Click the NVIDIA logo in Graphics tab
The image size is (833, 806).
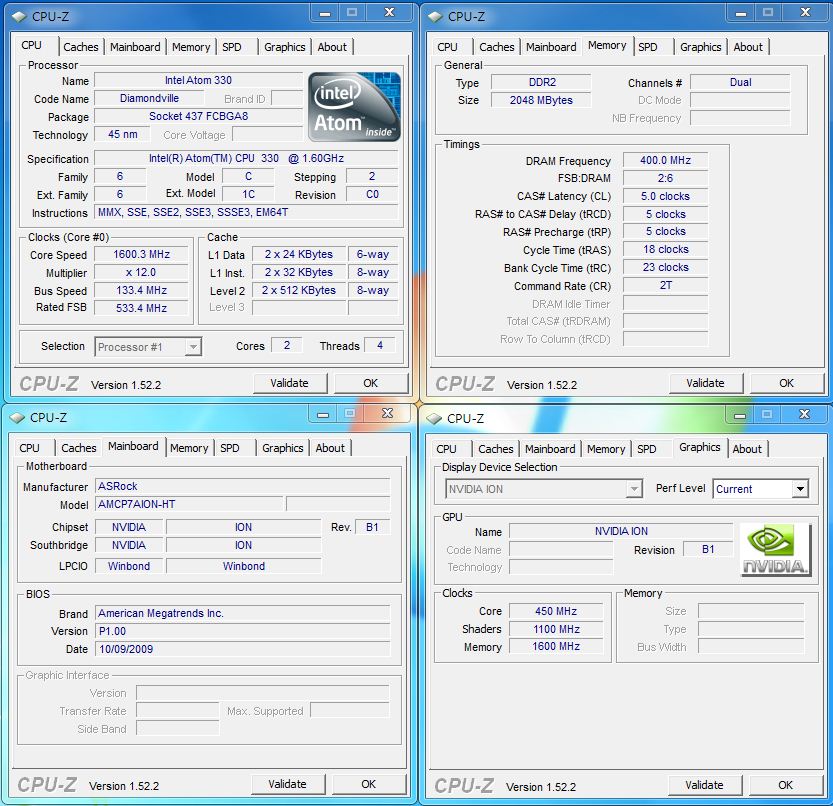(776, 549)
